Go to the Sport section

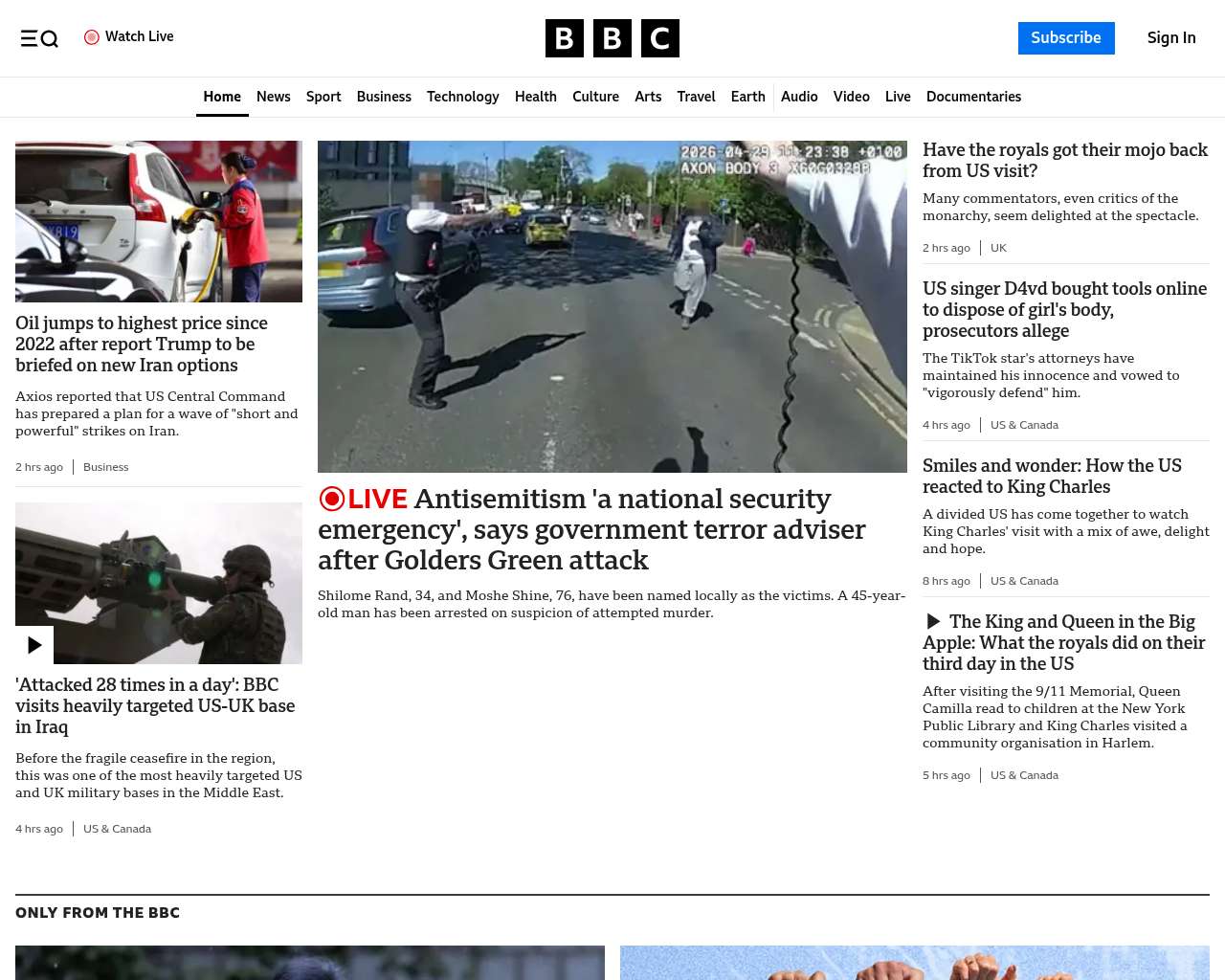click(x=323, y=97)
